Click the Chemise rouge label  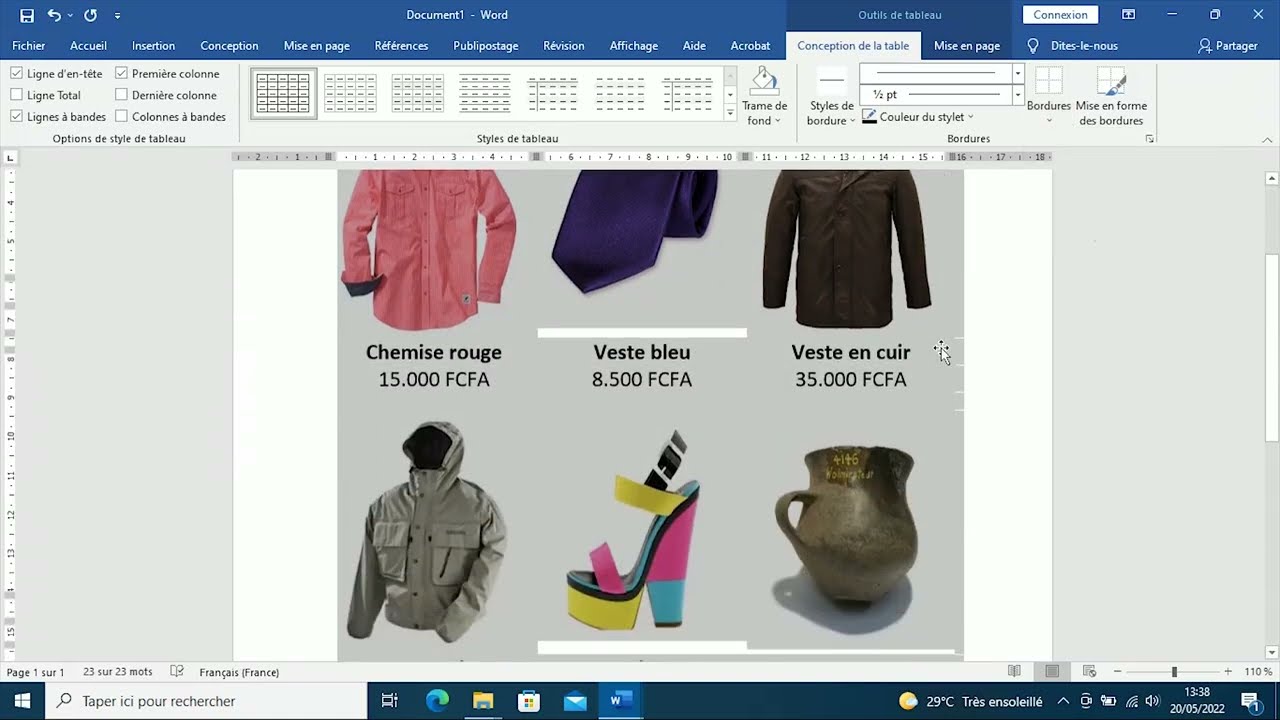coord(434,352)
